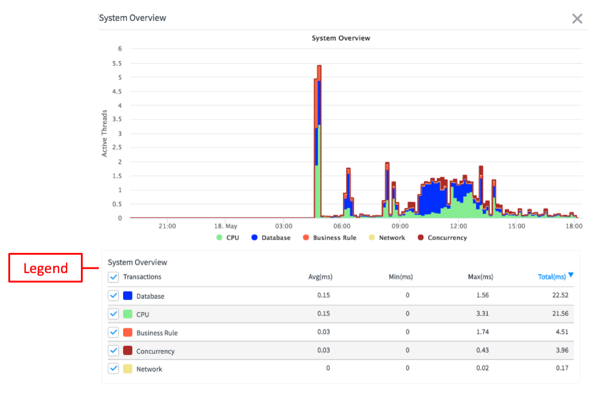
Task: Click Business Rule max value 1.74
Action: point(483,332)
